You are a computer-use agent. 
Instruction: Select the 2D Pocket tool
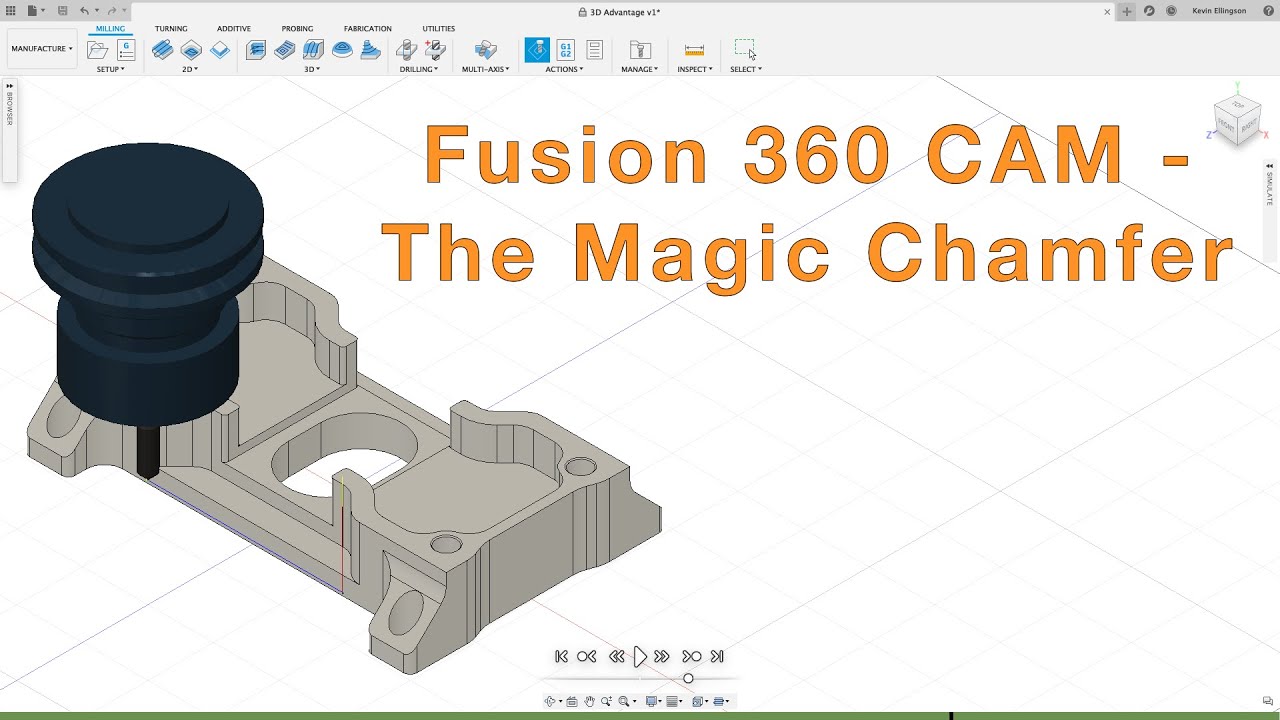click(191, 49)
